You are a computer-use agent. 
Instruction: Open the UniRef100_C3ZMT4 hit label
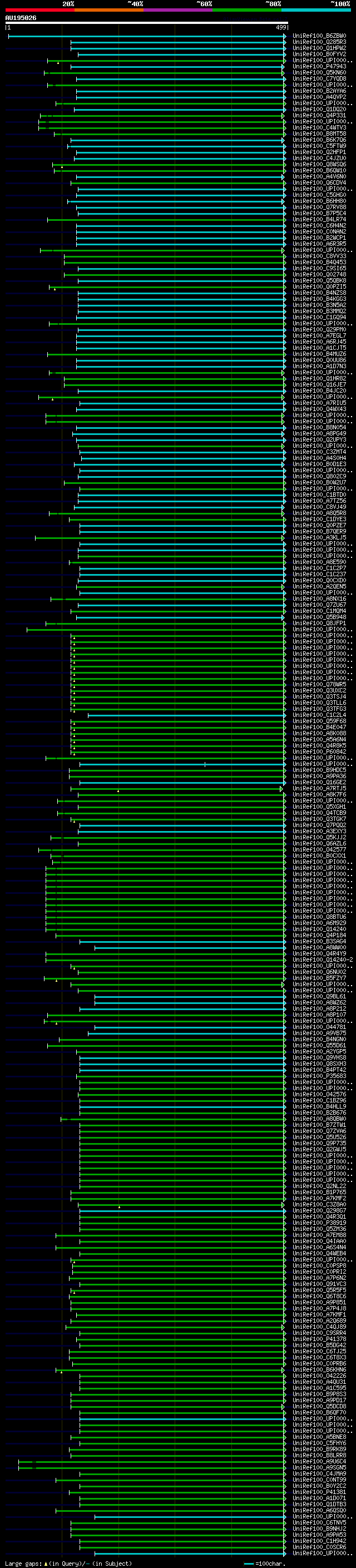319,452
